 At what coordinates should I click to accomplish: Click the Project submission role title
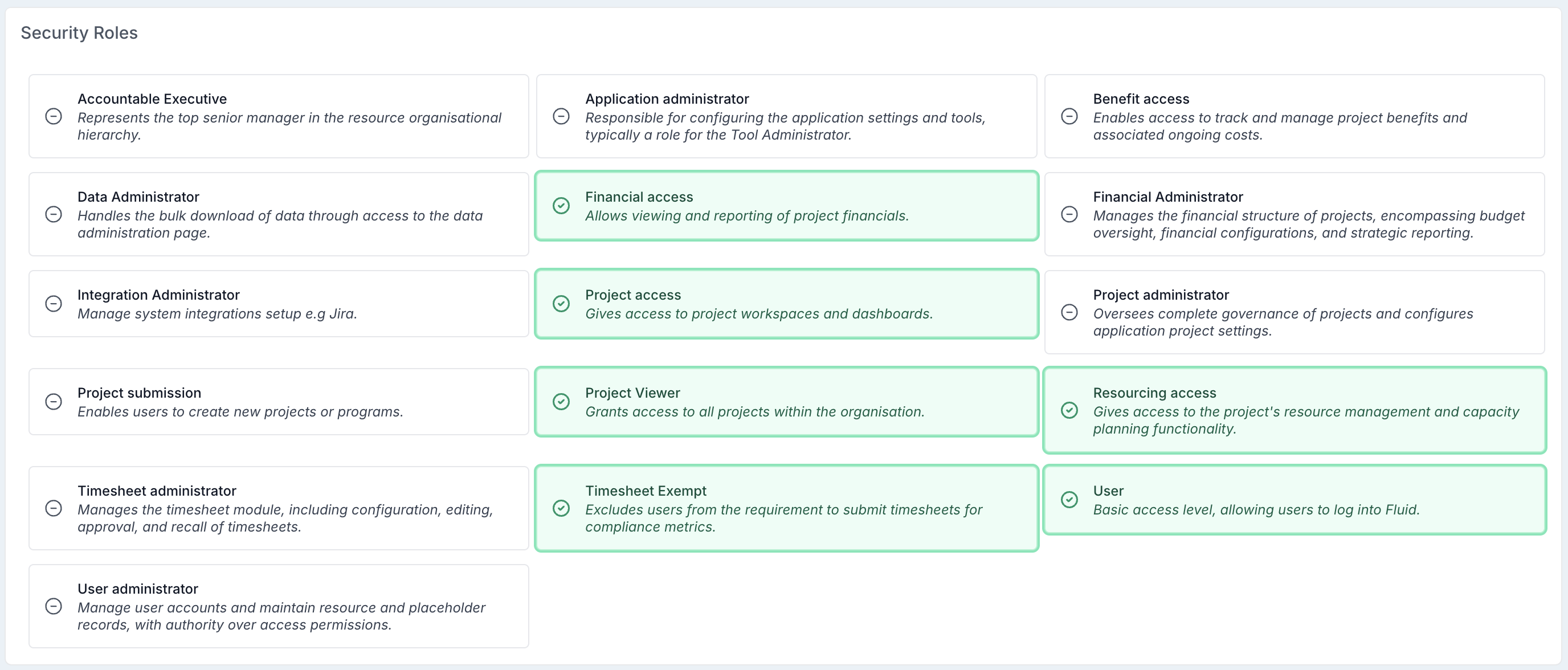coord(140,393)
